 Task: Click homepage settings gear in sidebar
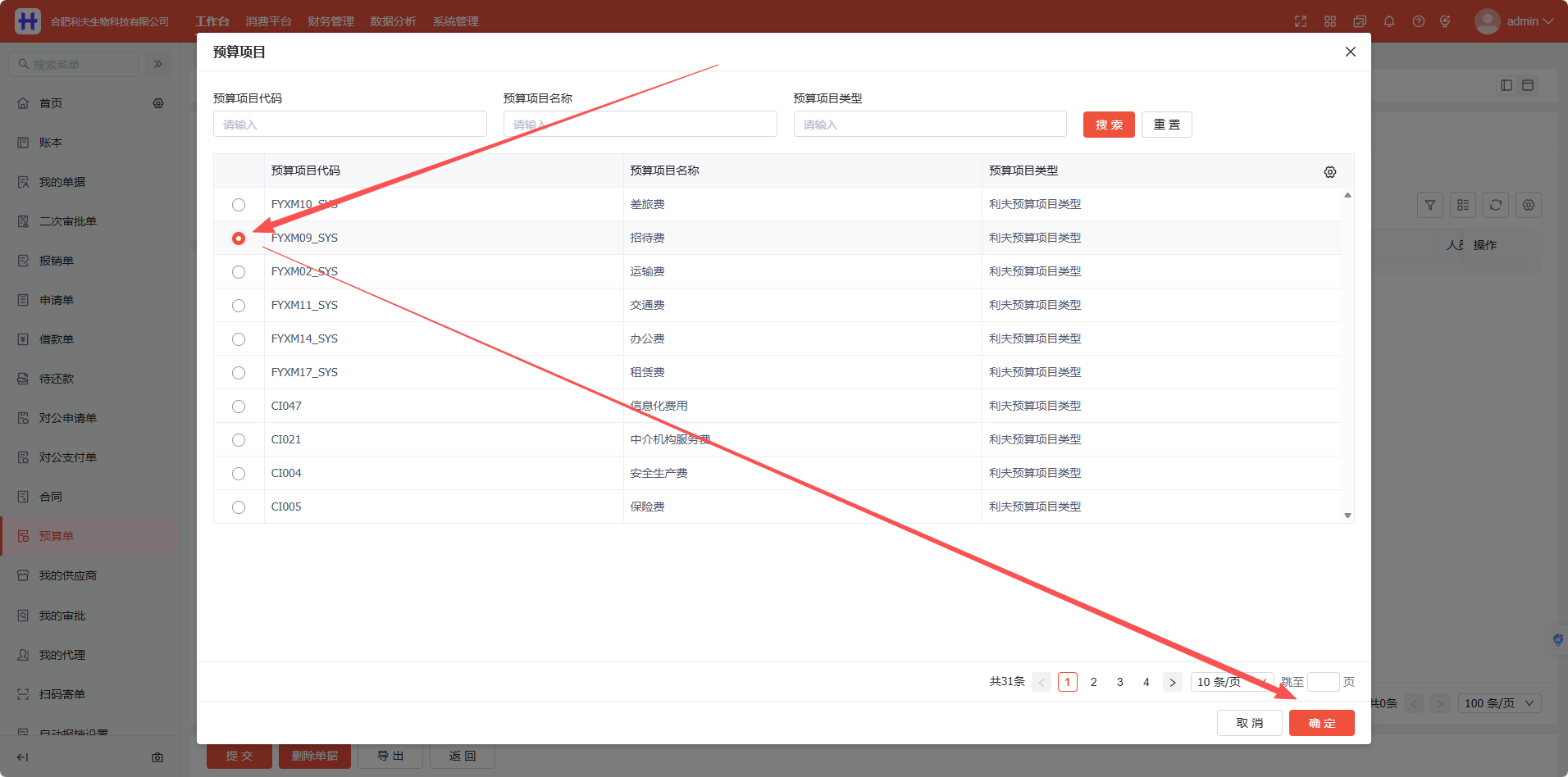(158, 103)
